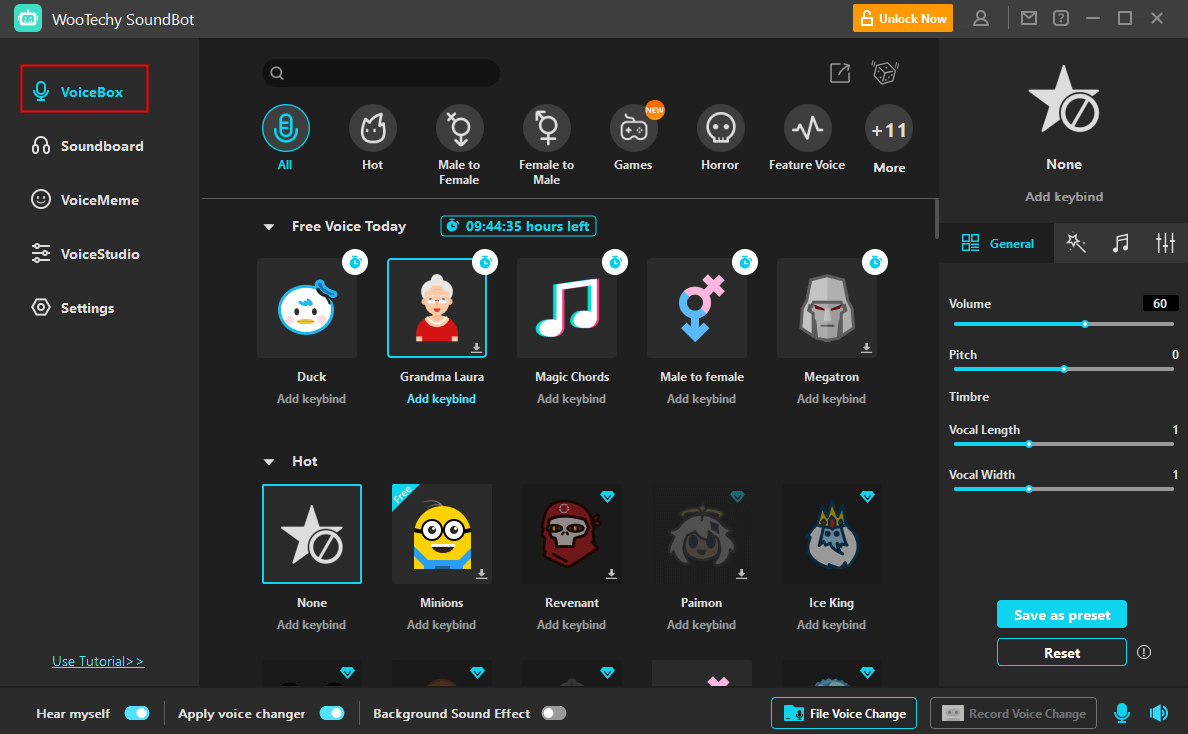
Task: Click the export share icon near search
Action: 840,73
